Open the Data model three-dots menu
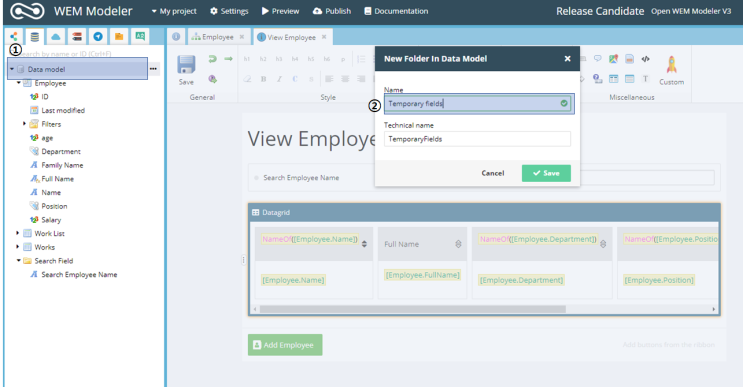Image resolution: width=743 pixels, height=387 pixels. [153, 69]
